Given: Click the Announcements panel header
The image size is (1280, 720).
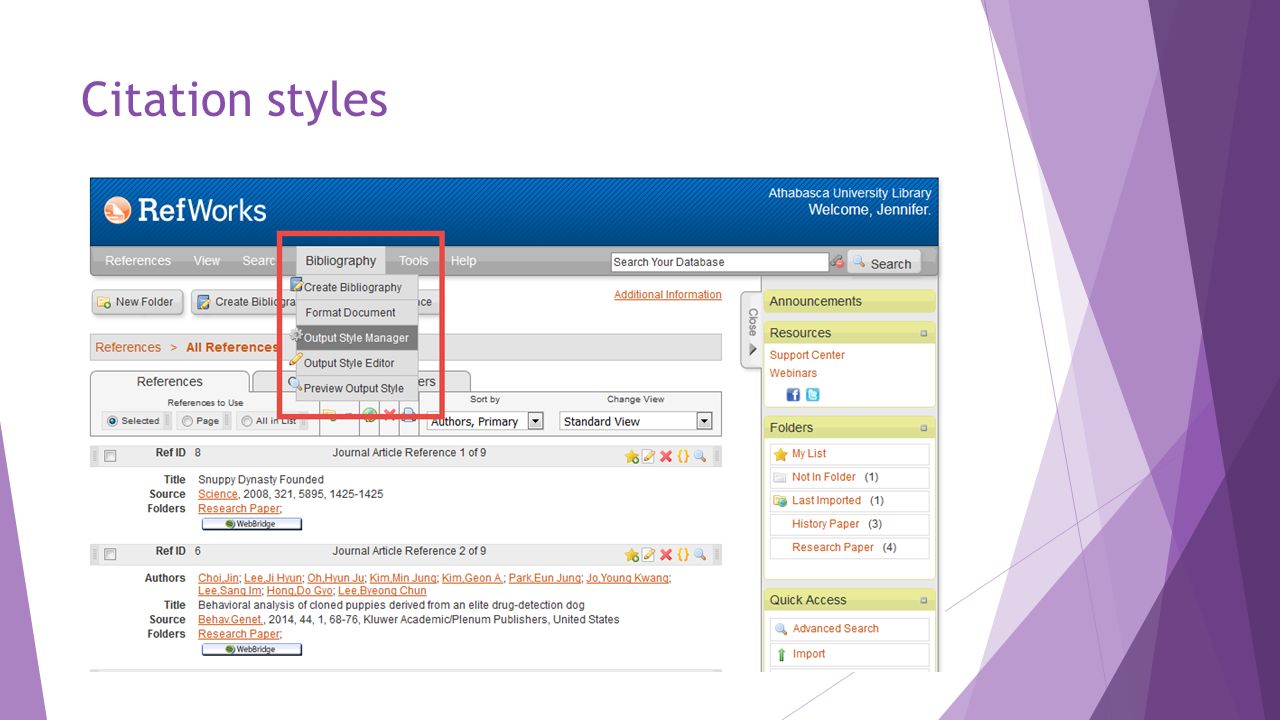Looking at the screenshot, I should click(x=850, y=301).
